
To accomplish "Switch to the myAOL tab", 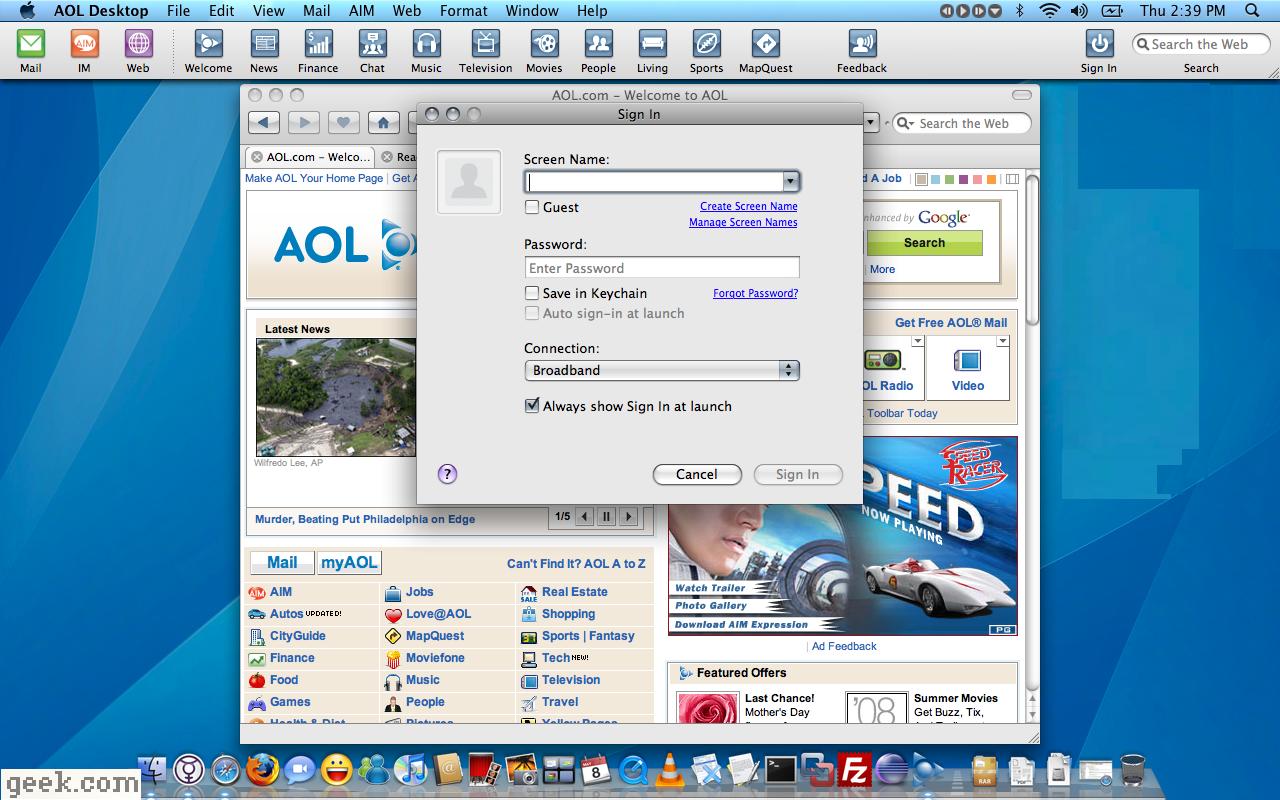I will pos(349,562).
